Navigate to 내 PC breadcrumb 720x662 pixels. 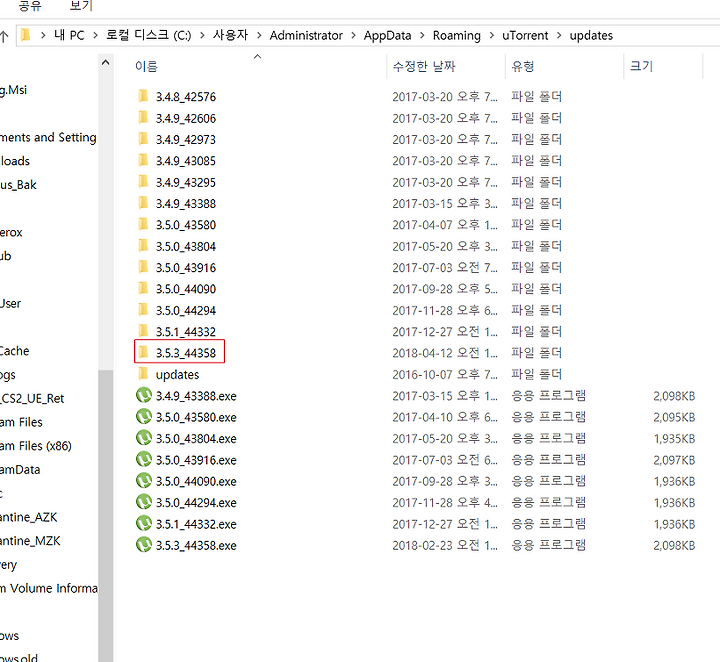tap(69, 35)
